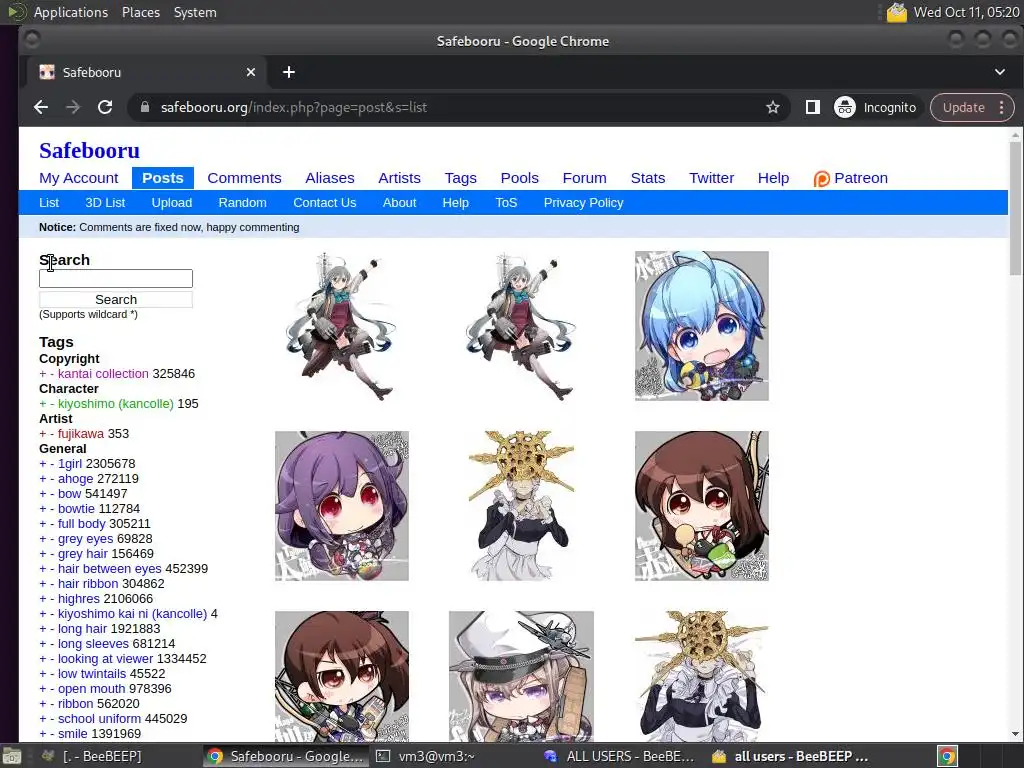Open a new tab with the plus button
Viewport: 1024px width, 768px height.
coord(289,72)
